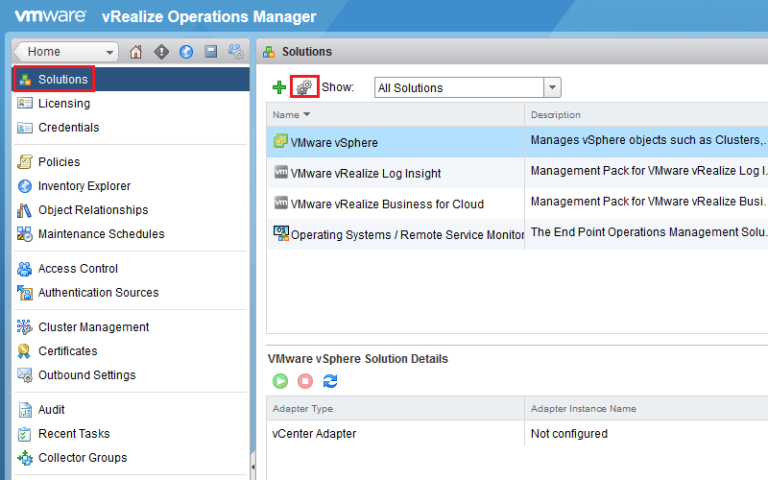Sort by the Name column header
The width and height of the screenshot is (768, 480).
click(292, 115)
